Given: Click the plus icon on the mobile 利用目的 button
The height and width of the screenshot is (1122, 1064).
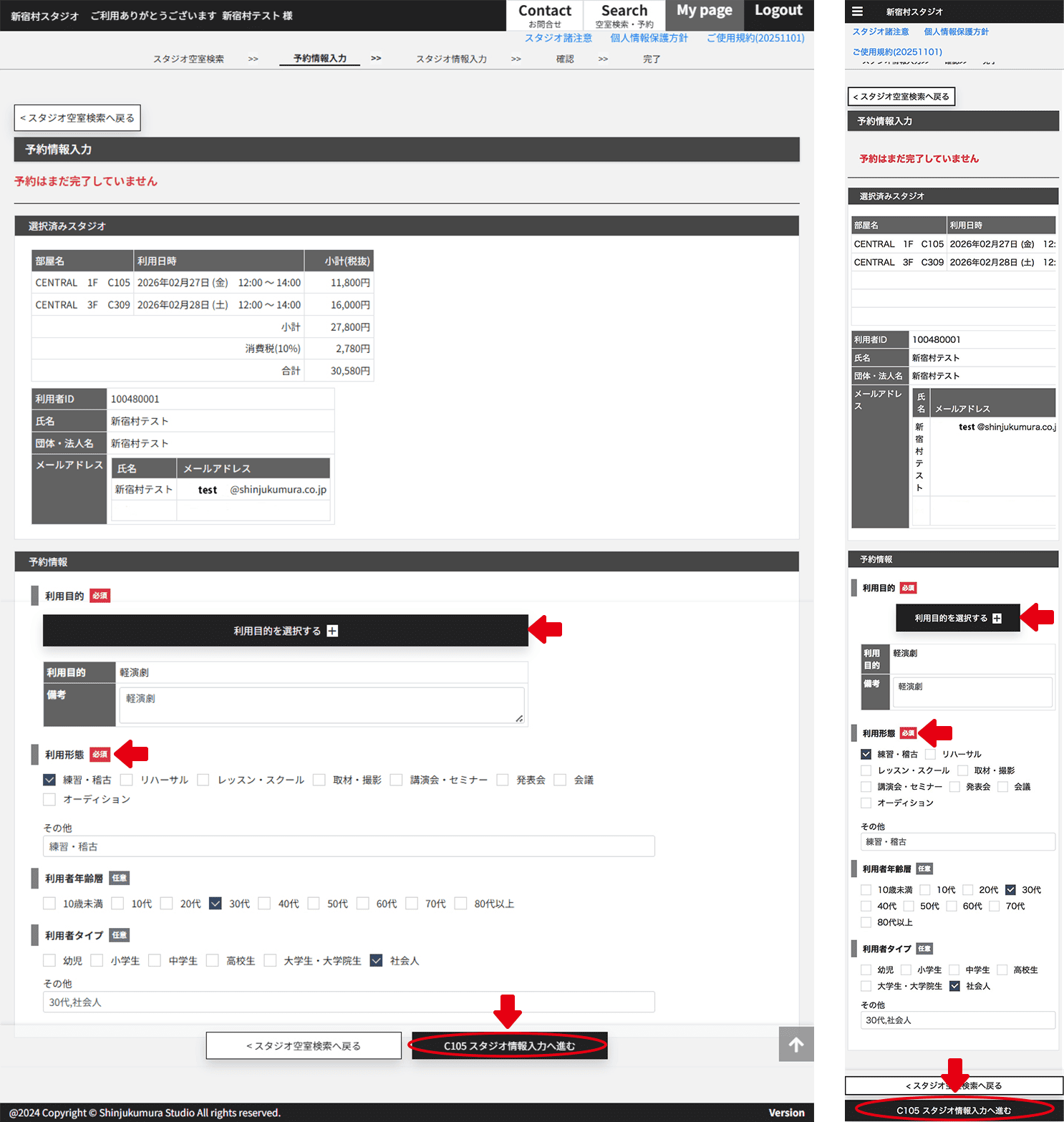Looking at the screenshot, I should (x=997, y=619).
